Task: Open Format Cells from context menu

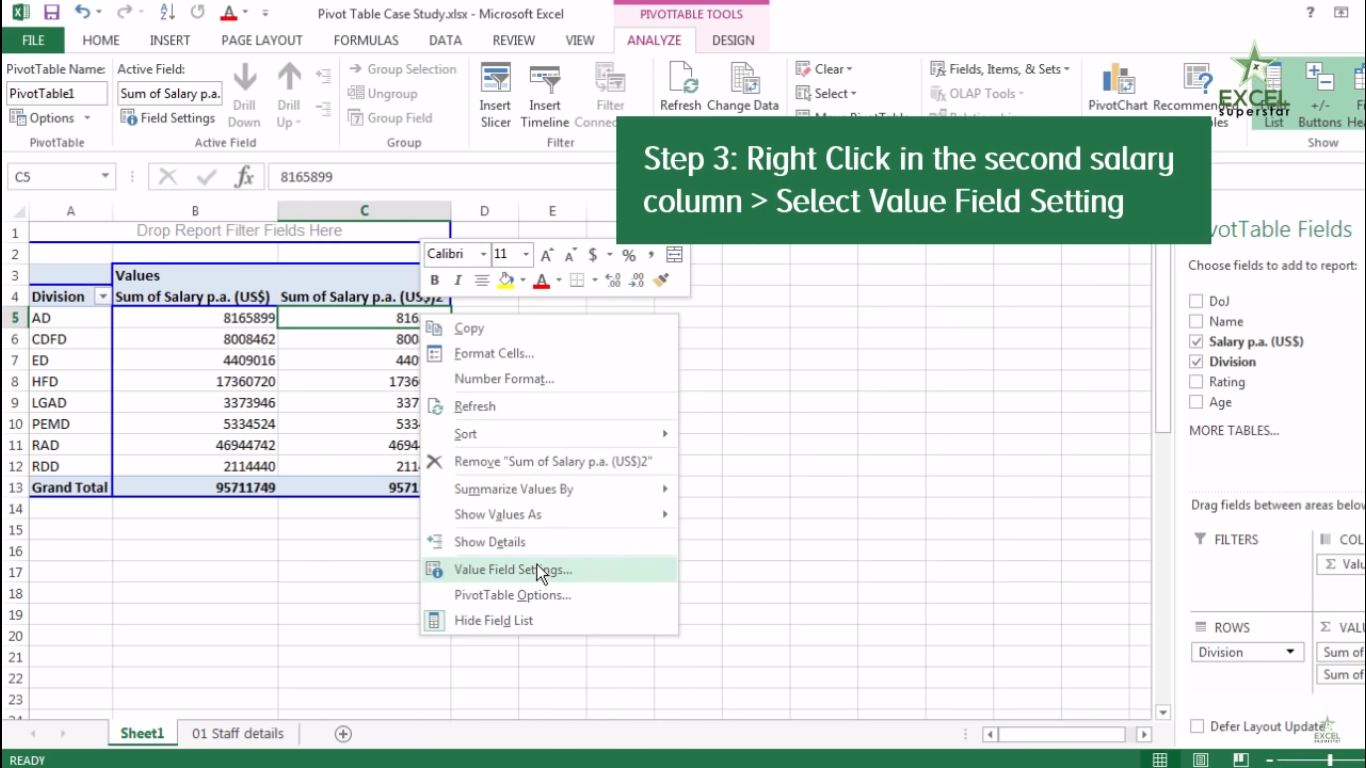Action: click(549, 353)
